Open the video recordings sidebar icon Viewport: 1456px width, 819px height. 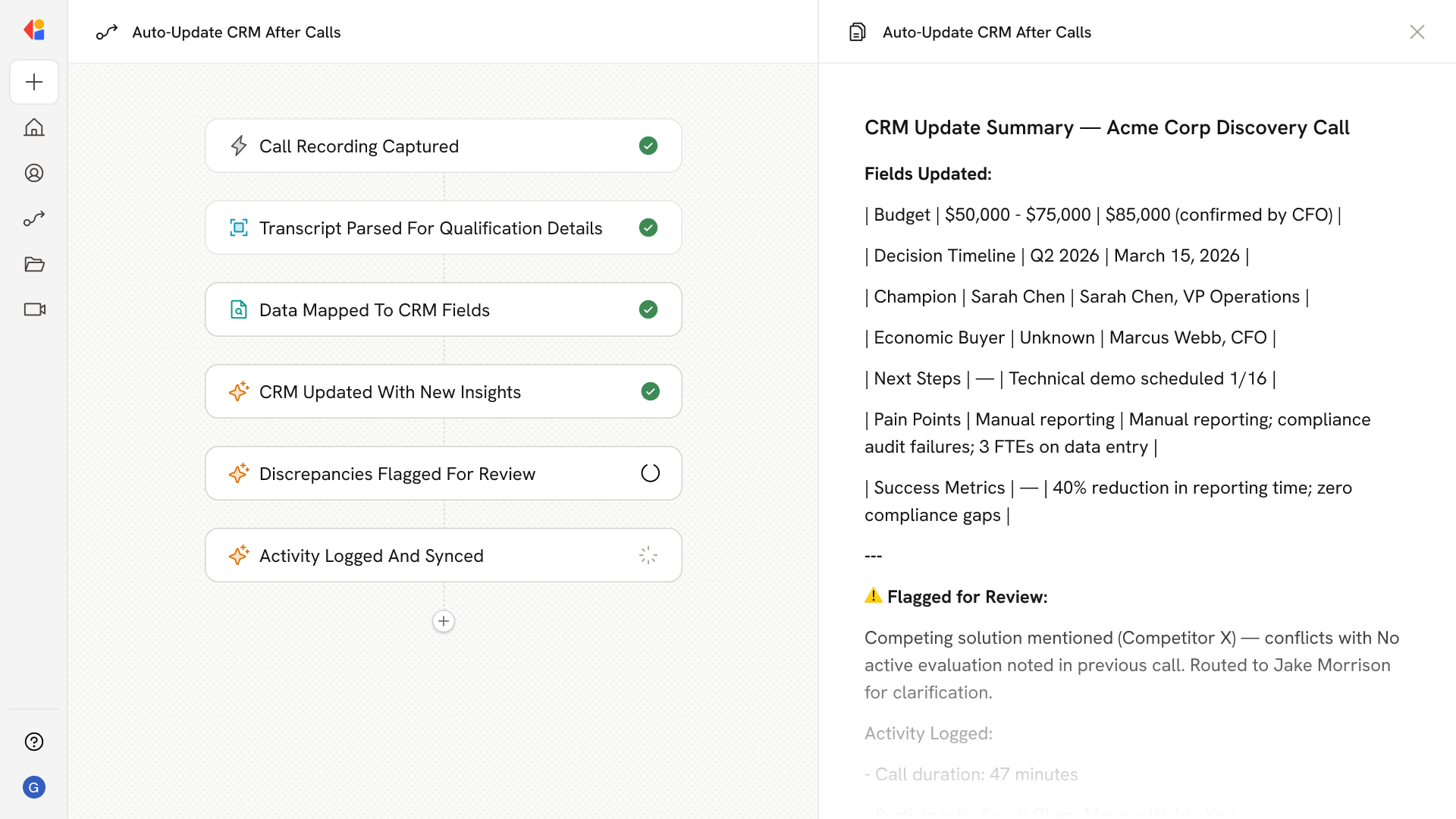(34, 309)
